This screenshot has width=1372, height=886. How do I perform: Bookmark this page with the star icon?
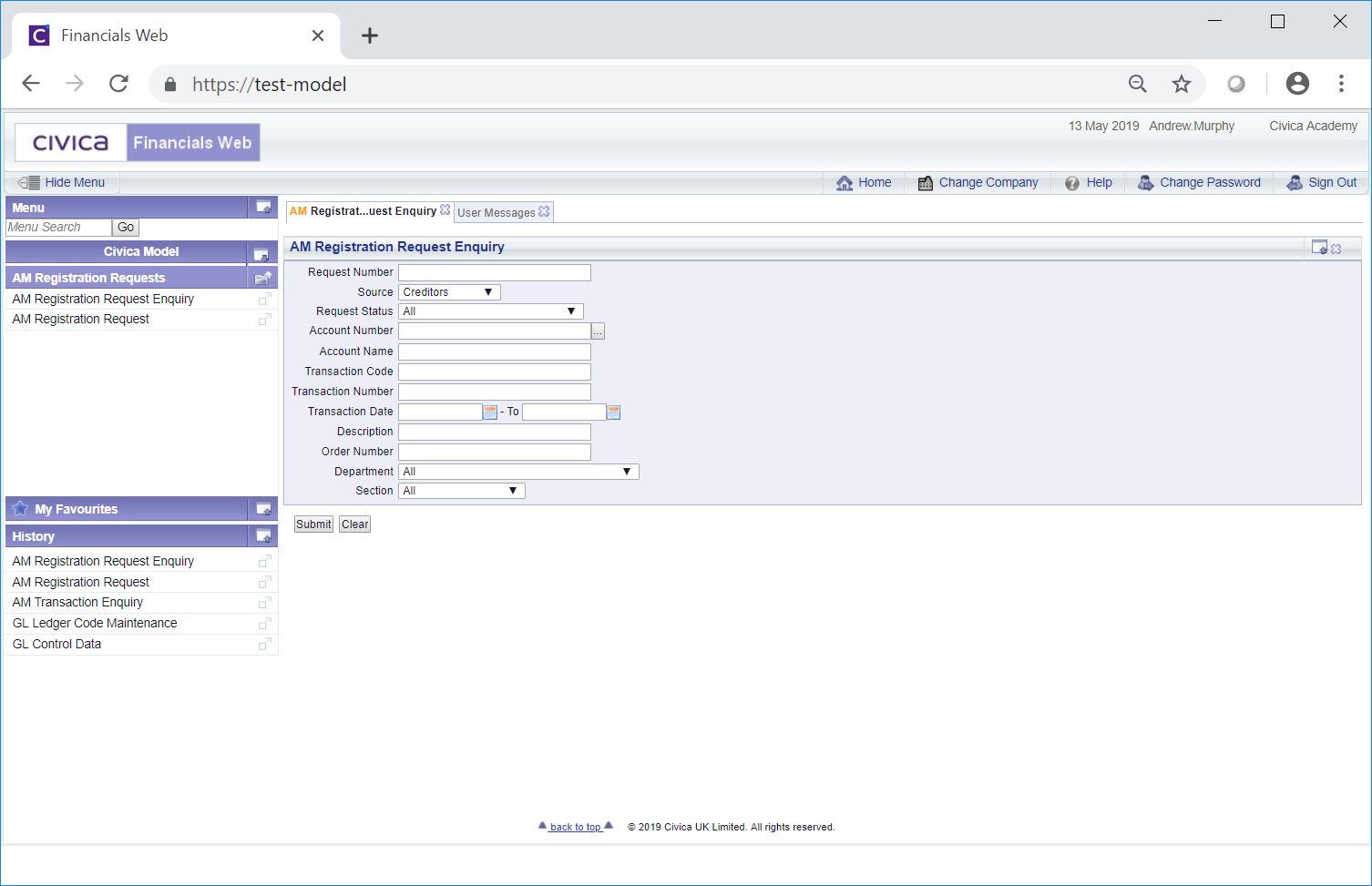(1182, 84)
